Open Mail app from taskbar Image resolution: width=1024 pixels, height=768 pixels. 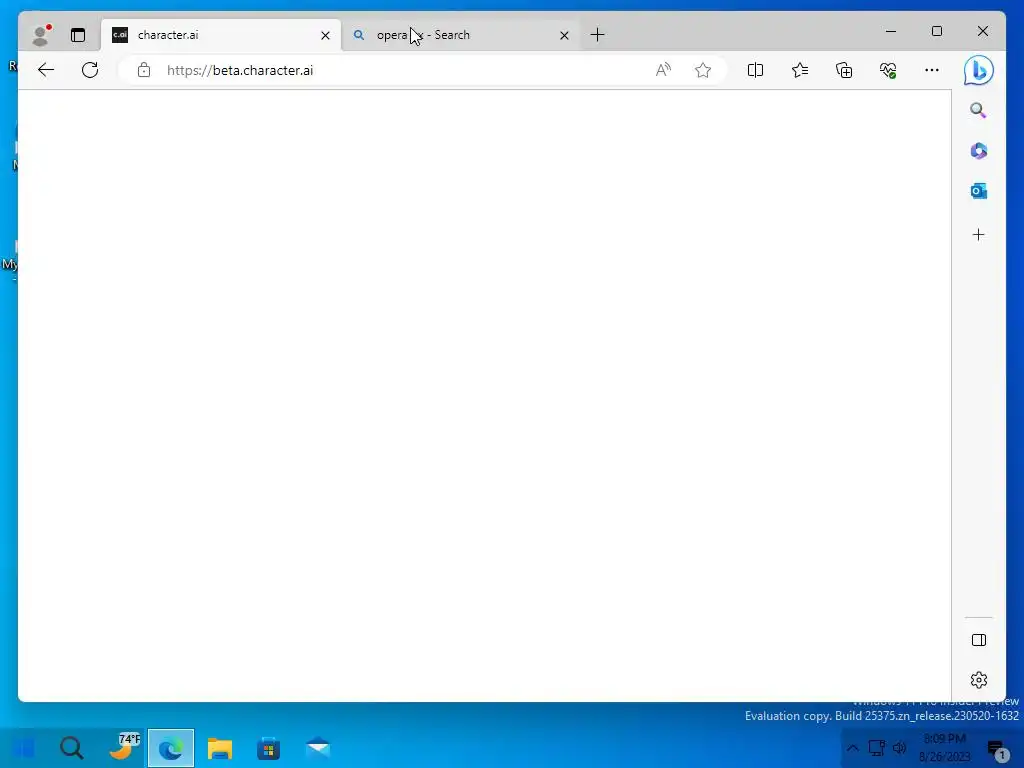point(317,748)
